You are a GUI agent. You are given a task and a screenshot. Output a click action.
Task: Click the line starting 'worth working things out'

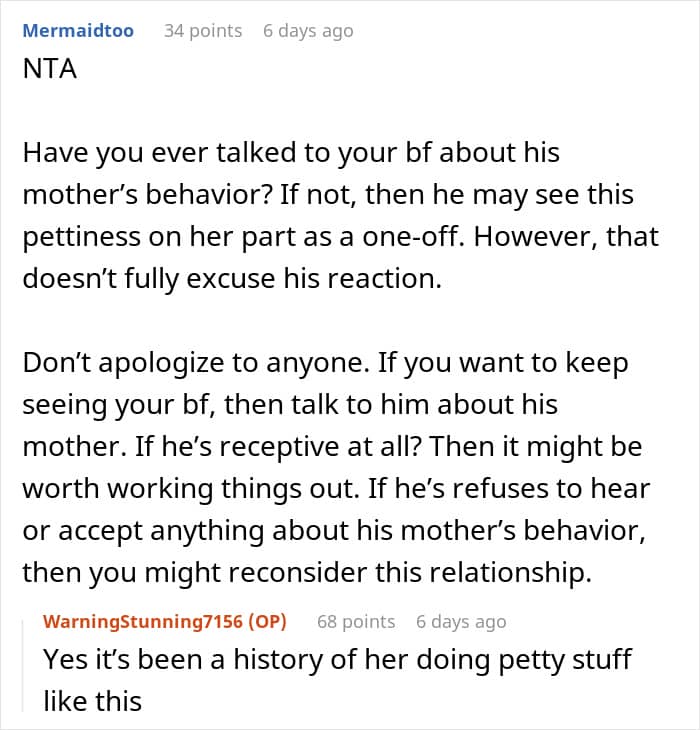tap(336, 488)
